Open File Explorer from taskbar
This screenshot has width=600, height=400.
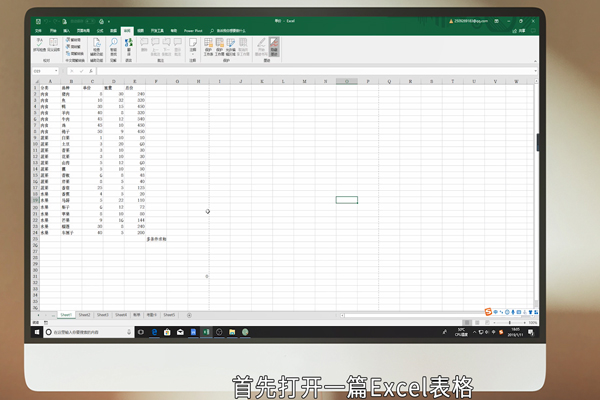pyautogui.click(x=232, y=332)
